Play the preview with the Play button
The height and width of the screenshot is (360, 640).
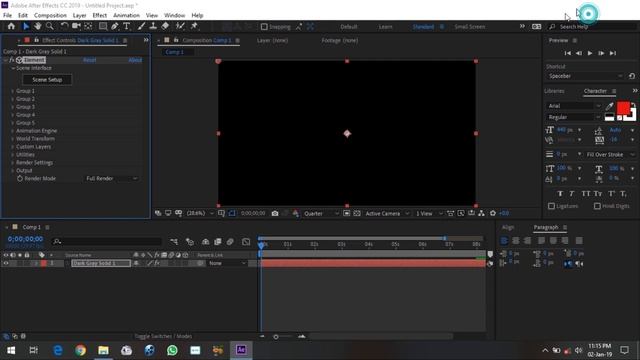590,53
